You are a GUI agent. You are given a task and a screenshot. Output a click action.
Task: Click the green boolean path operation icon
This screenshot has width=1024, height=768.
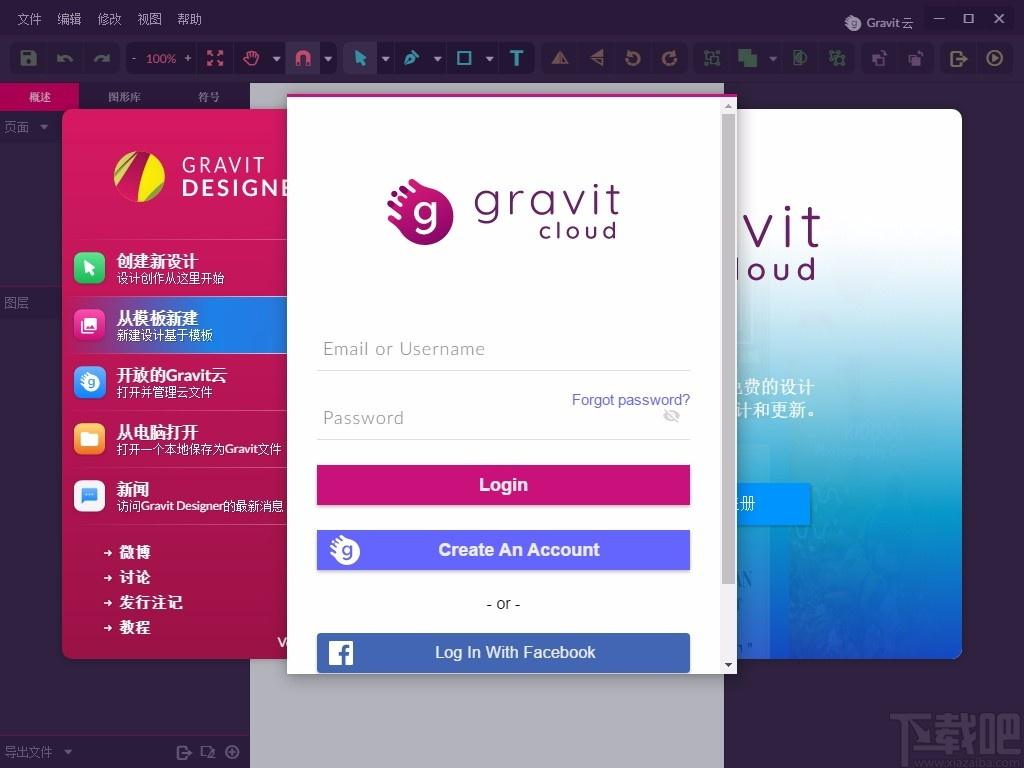pyautogui.click(x=747, y=58)
